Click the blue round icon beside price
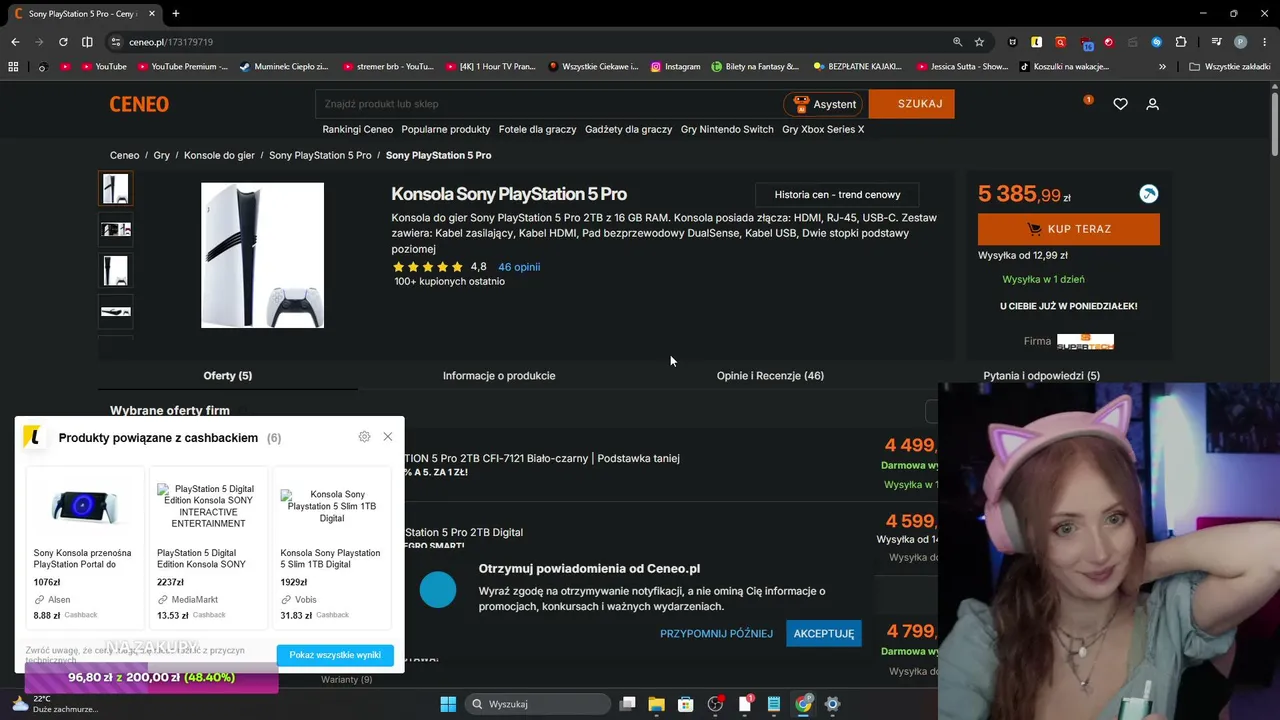The image size is (1280, 720). point(1149,194)
